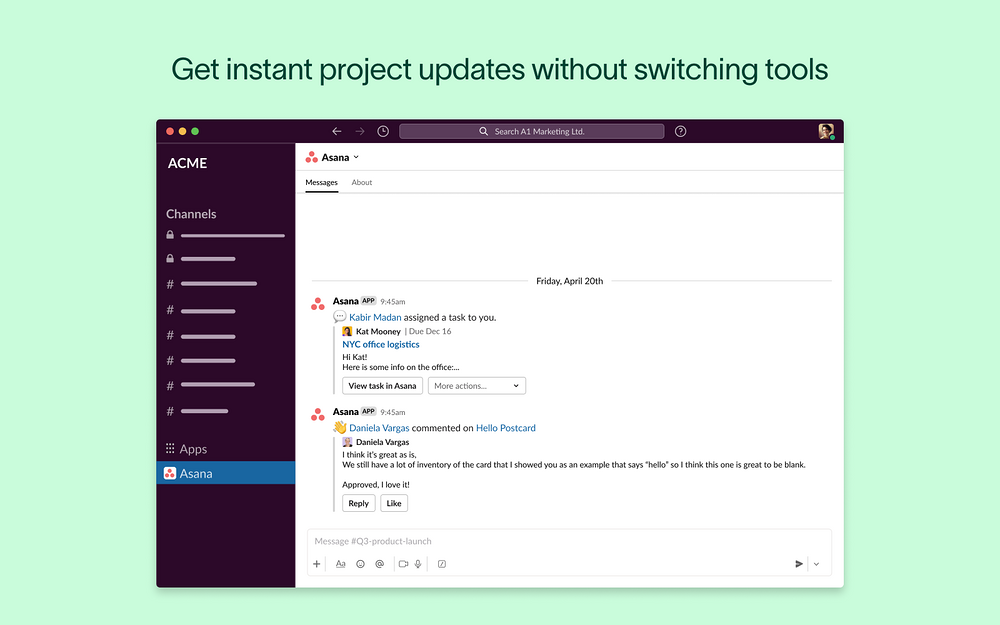Viewport: 1000px width, 625px height.
Task: Click Asana avatar on first message
Action: pos(318,304)
